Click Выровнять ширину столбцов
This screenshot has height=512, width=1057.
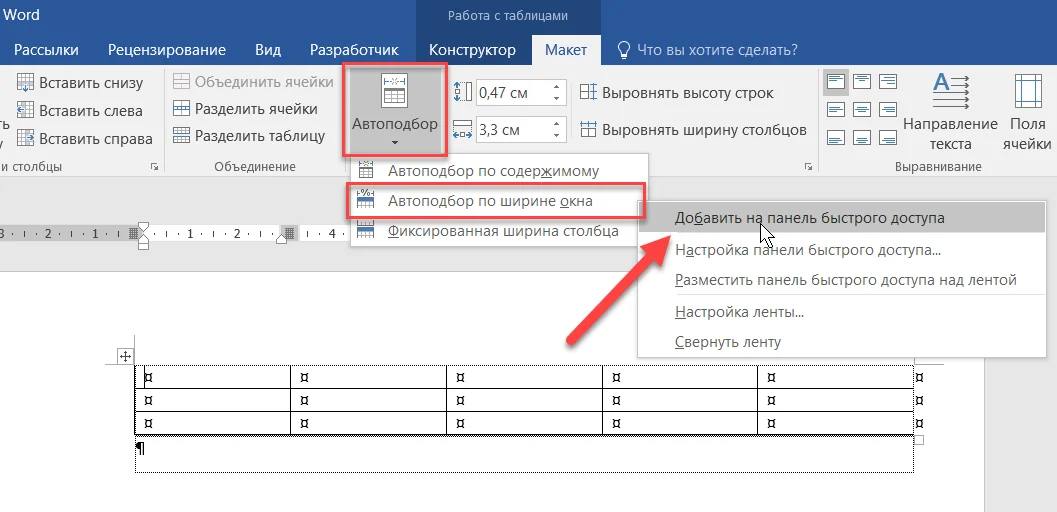point(693,129)
